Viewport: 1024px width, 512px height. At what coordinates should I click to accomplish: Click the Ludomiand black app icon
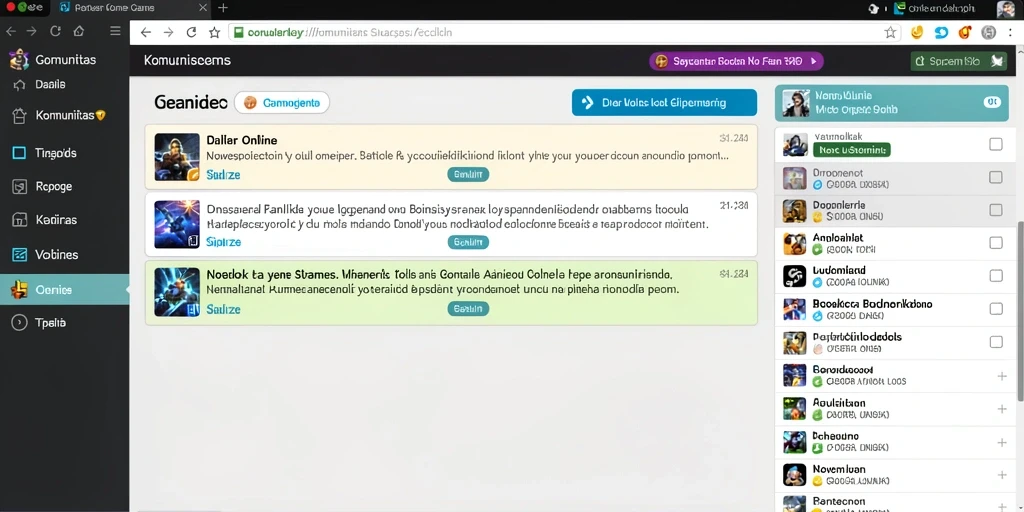pyautogui.click(x=795, y=276)
